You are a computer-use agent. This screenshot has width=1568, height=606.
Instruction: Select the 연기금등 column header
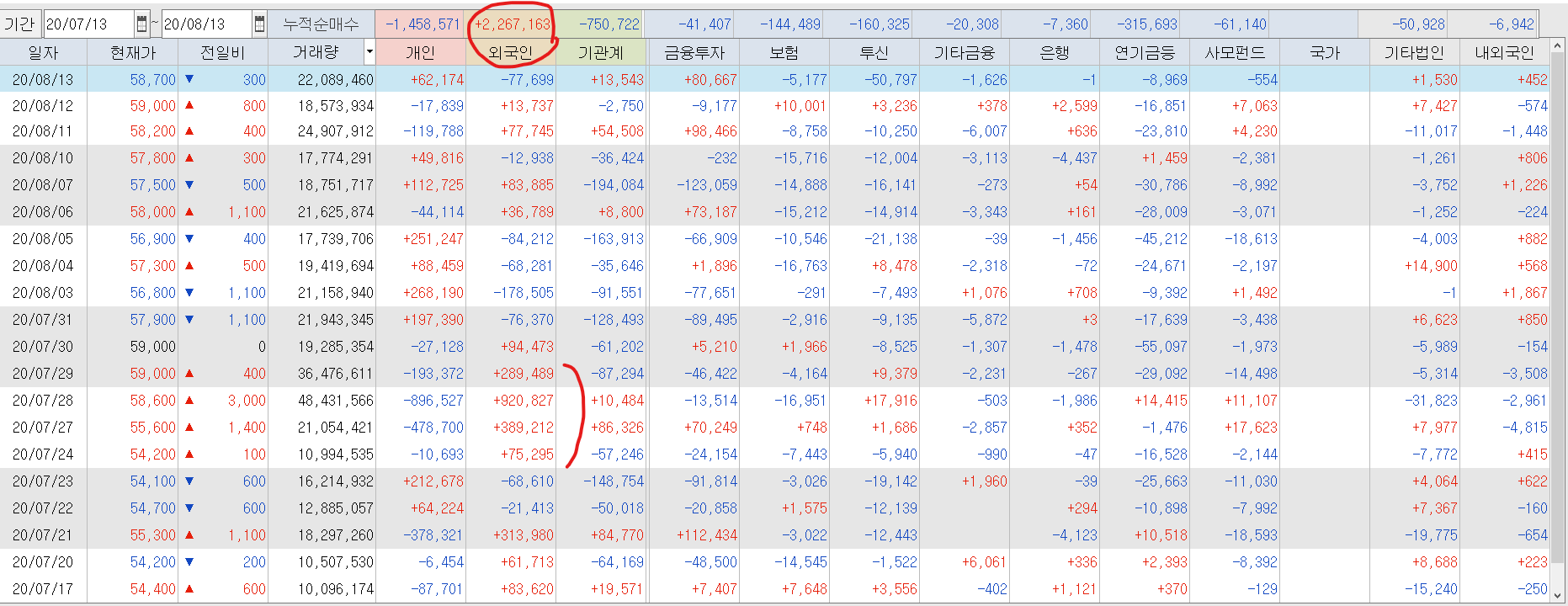click(x=1144, y=53)
